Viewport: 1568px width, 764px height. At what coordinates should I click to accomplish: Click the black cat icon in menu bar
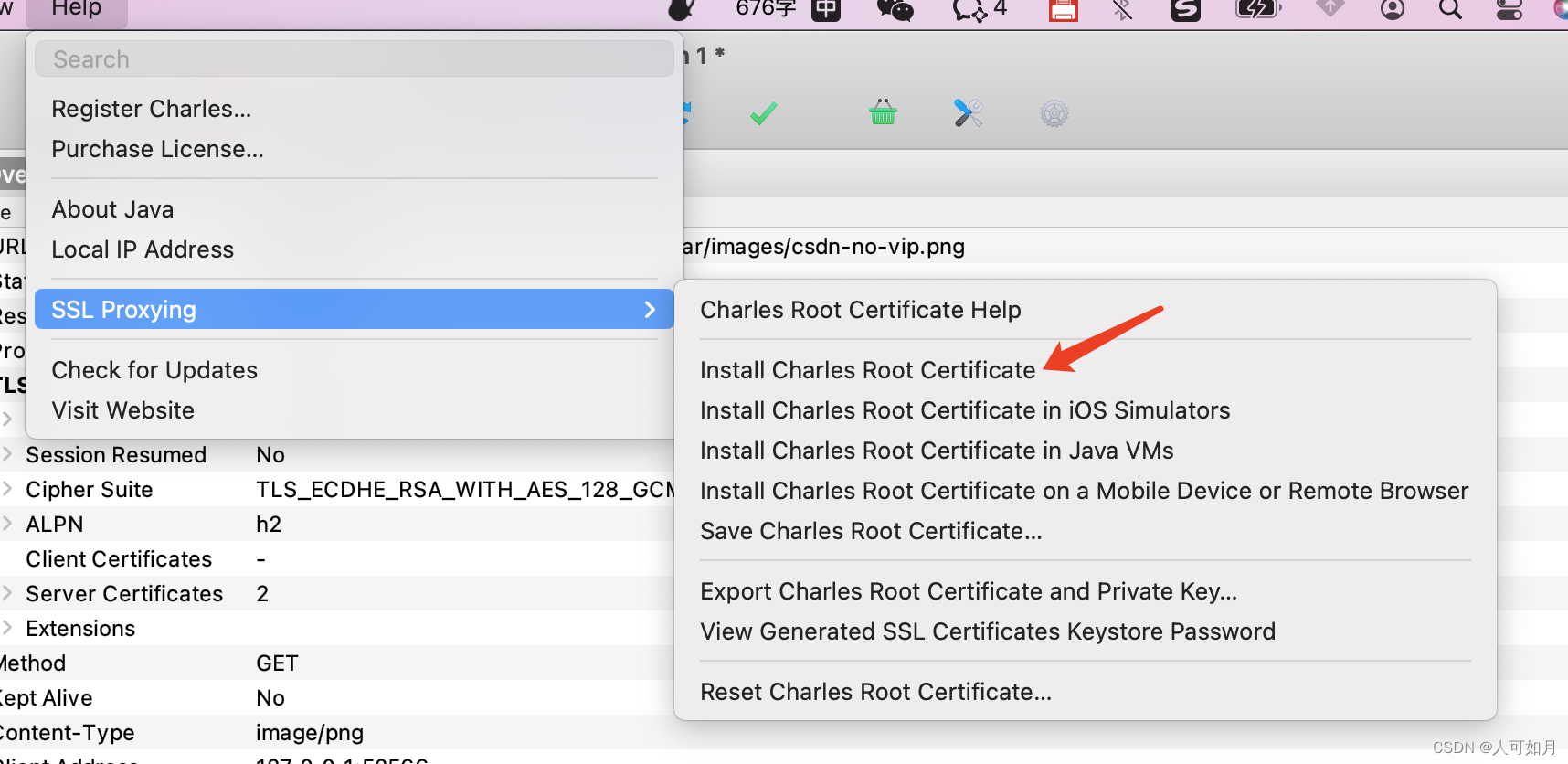tap(682, 9)
